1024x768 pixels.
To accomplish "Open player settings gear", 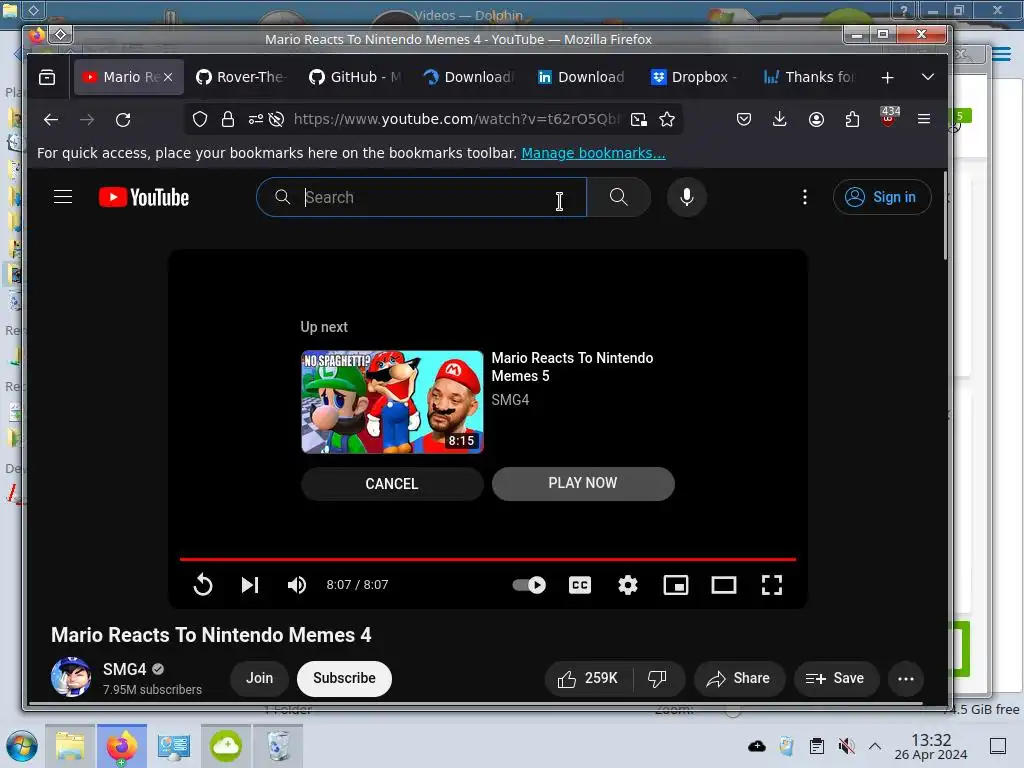I will tap(628, 584).
